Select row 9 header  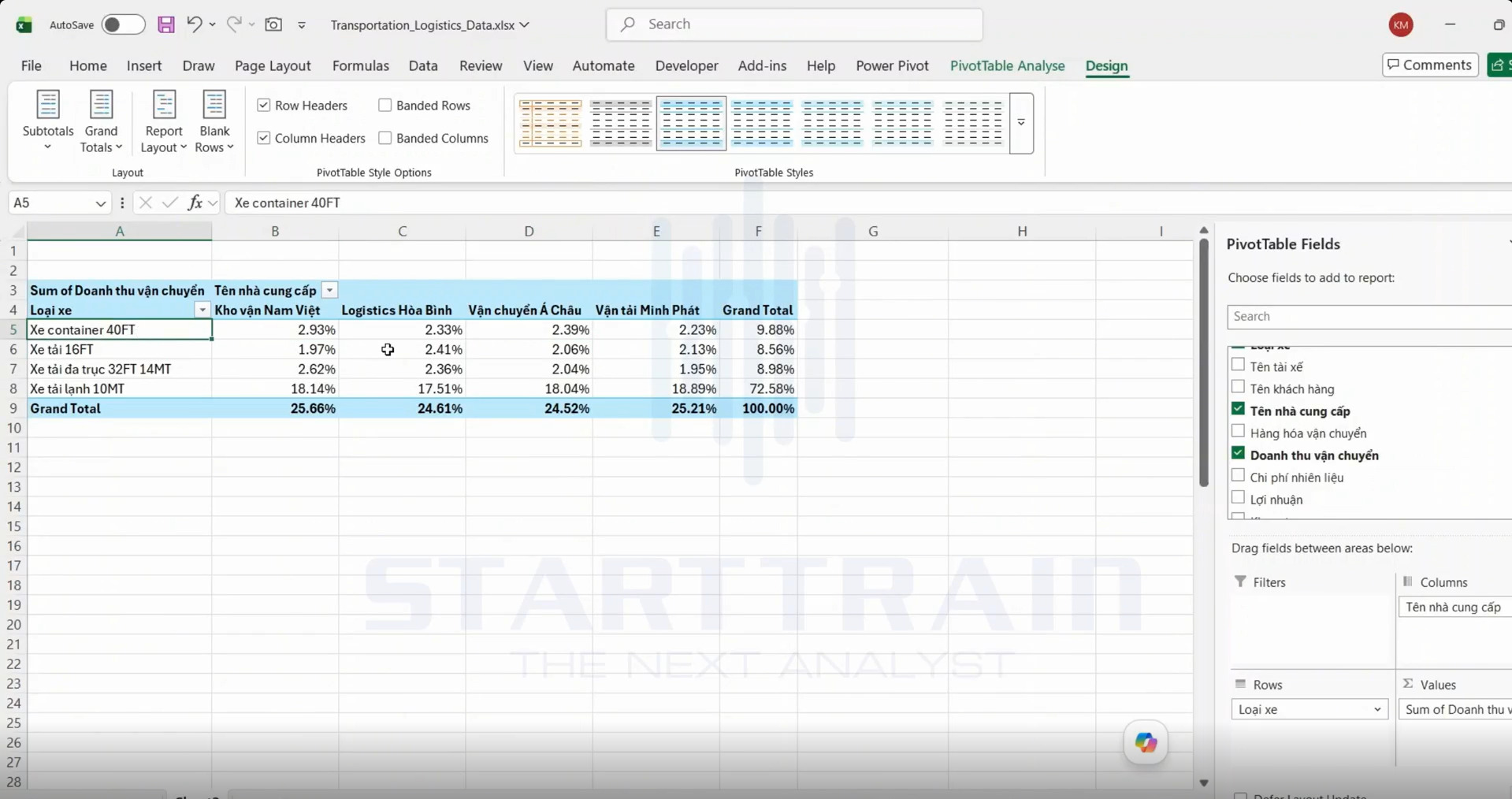click(13, 408)
